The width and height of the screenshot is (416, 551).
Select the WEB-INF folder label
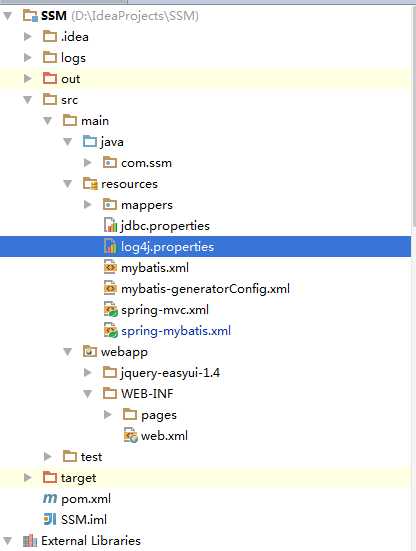click(x=147, y=394)
